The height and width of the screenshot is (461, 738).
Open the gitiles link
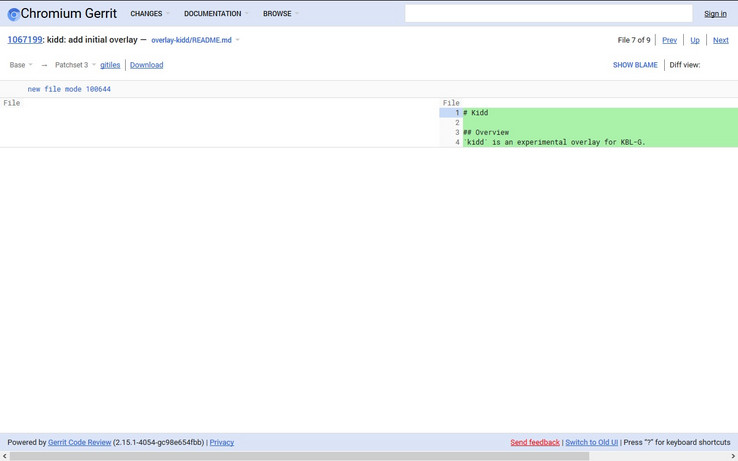110,65
